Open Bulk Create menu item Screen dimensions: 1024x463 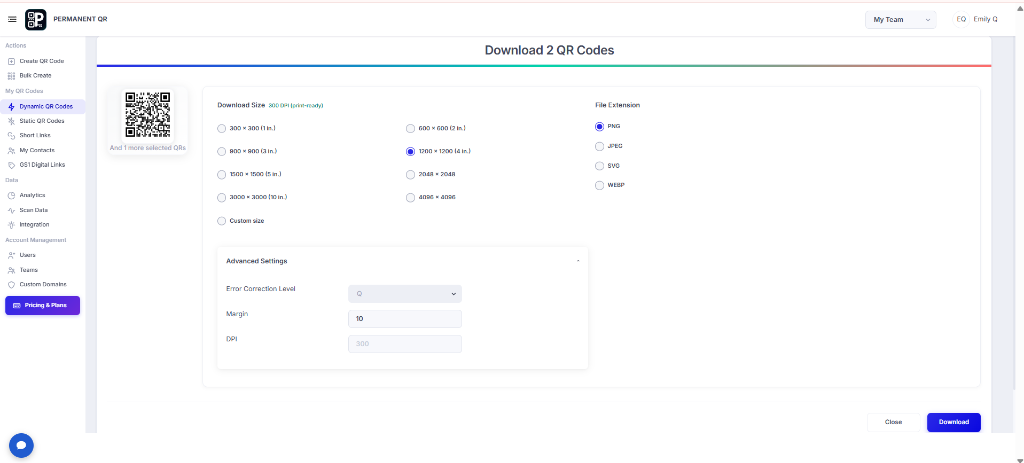35,76
